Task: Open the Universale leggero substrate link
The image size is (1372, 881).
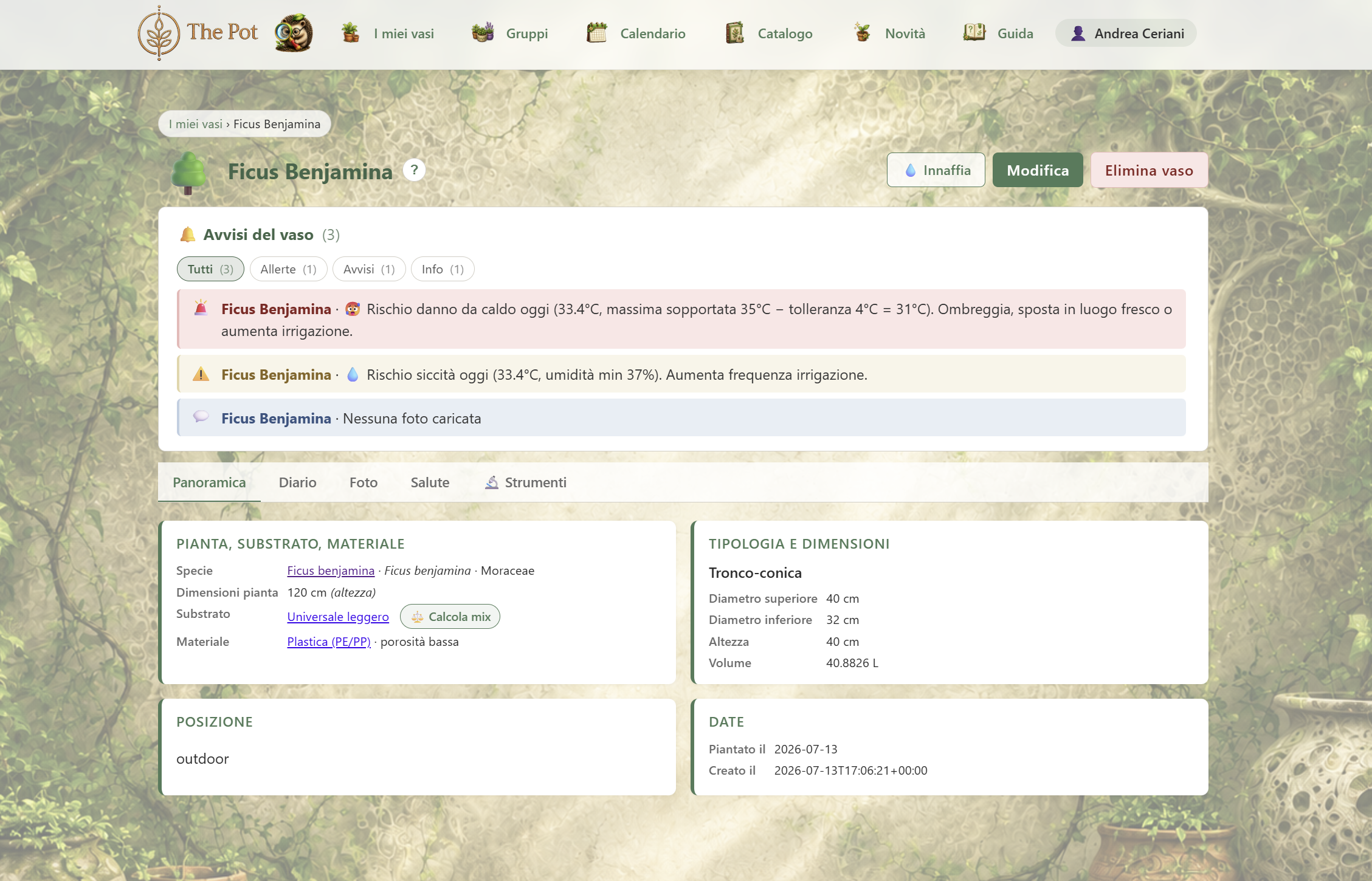Action: [338, 617]
